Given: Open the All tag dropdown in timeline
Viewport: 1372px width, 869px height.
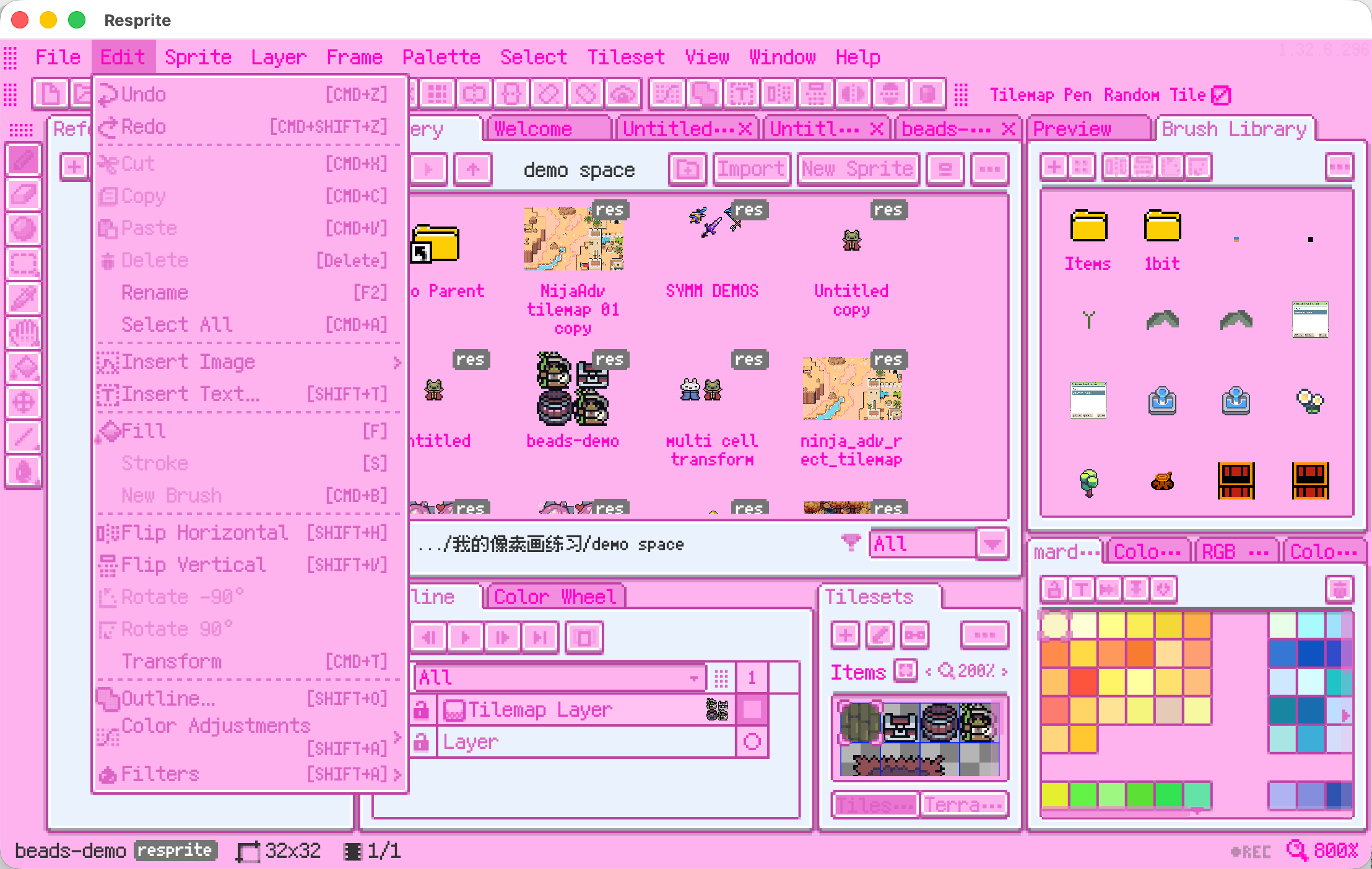Looking at the screenshot, I should click(560, 677).
